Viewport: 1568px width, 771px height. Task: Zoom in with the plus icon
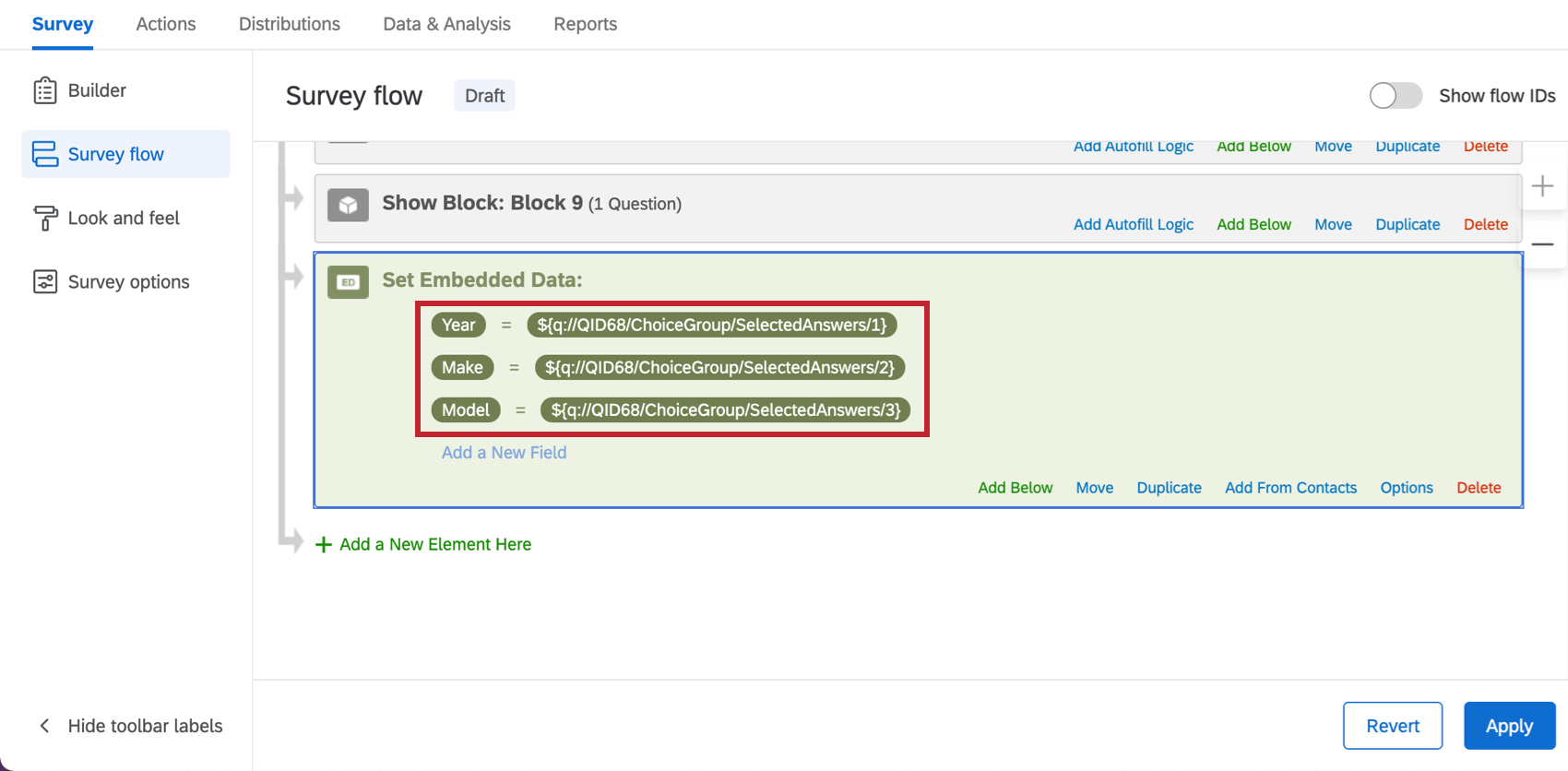click(x=1542, y=186)
